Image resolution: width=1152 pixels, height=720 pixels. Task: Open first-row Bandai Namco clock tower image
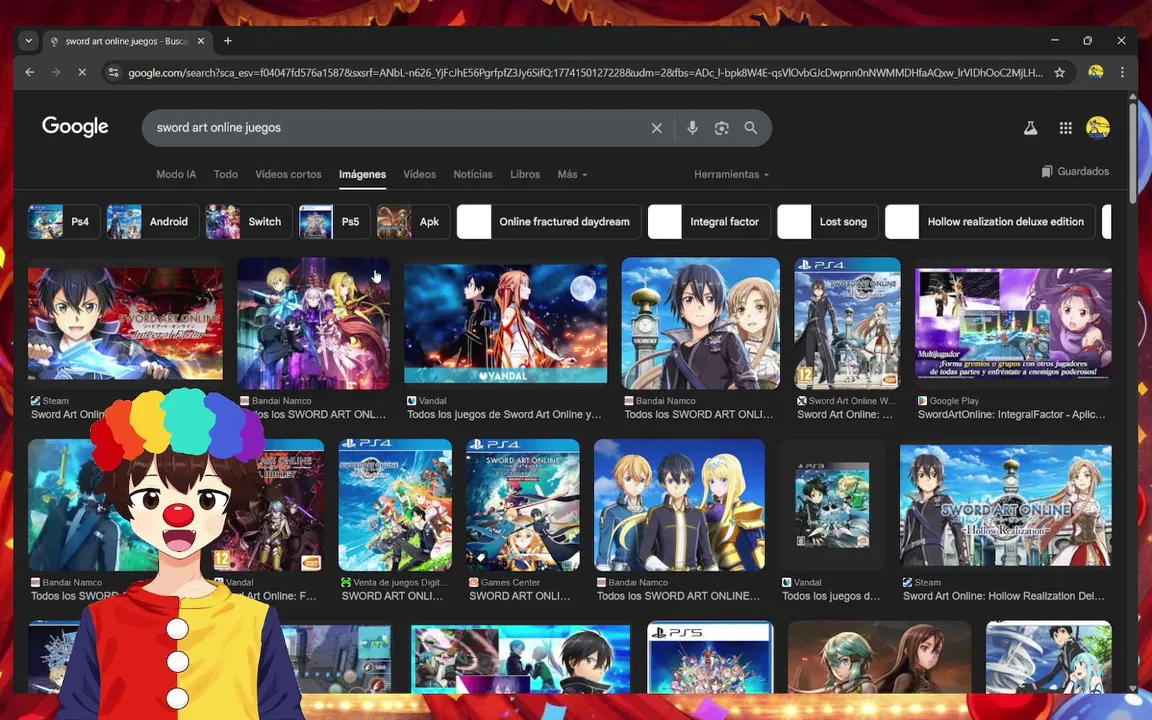700,323
